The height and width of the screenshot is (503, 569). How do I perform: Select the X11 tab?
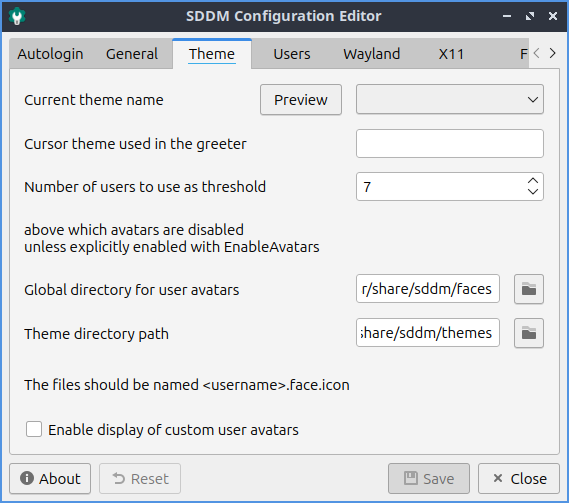(x=451, y=54)
